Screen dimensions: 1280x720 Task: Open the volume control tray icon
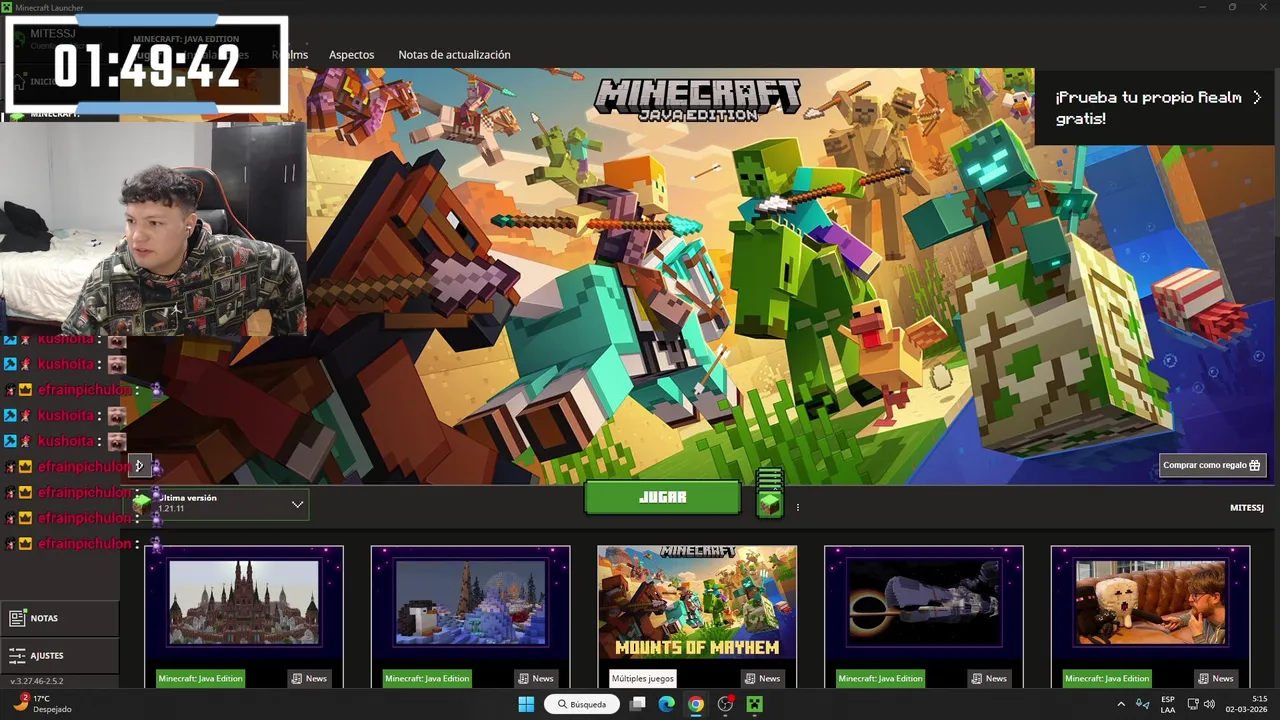pos(1211,704)
